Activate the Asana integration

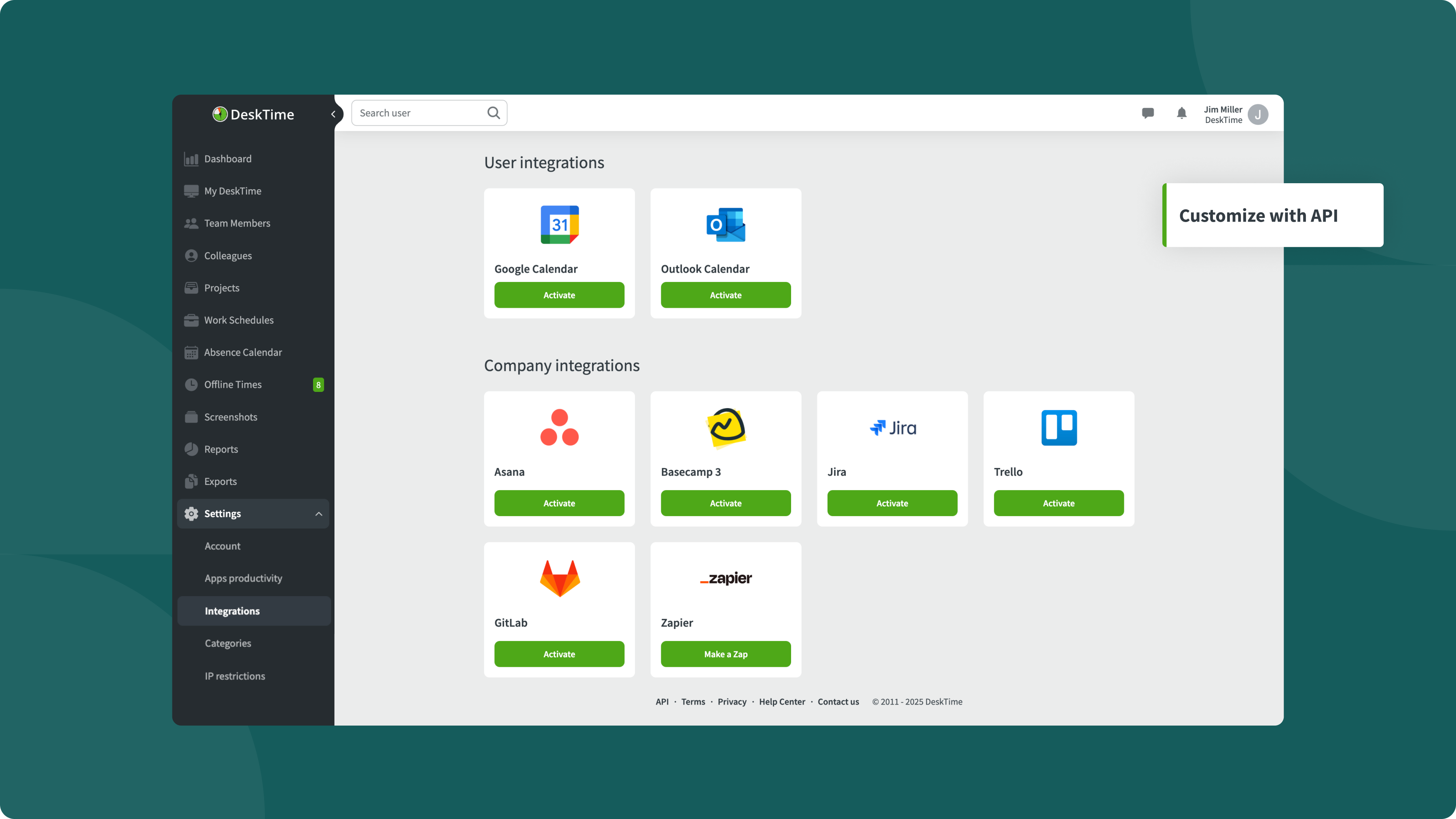tap(559, 503)
